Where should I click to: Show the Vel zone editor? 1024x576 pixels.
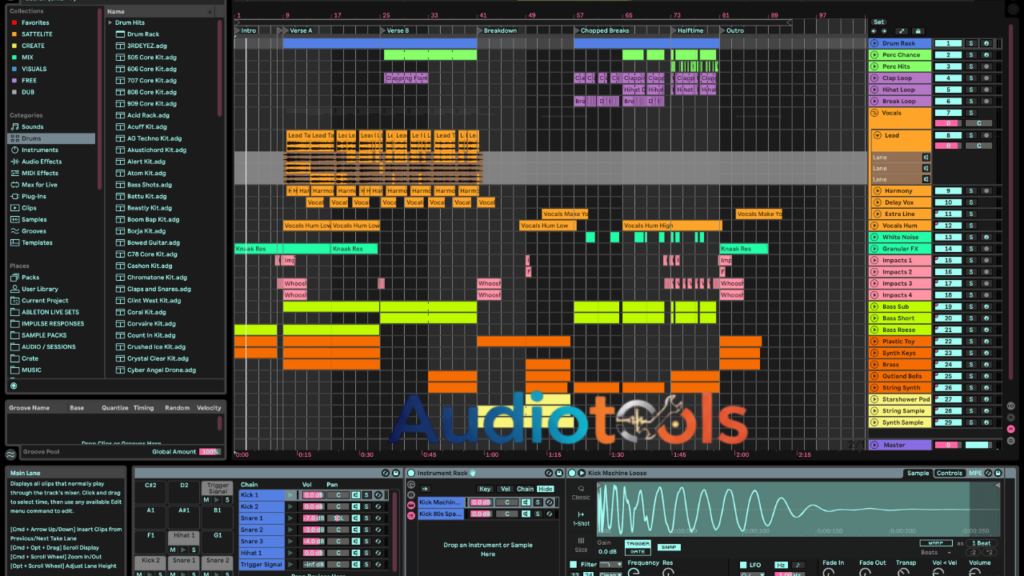click(505, 488)
